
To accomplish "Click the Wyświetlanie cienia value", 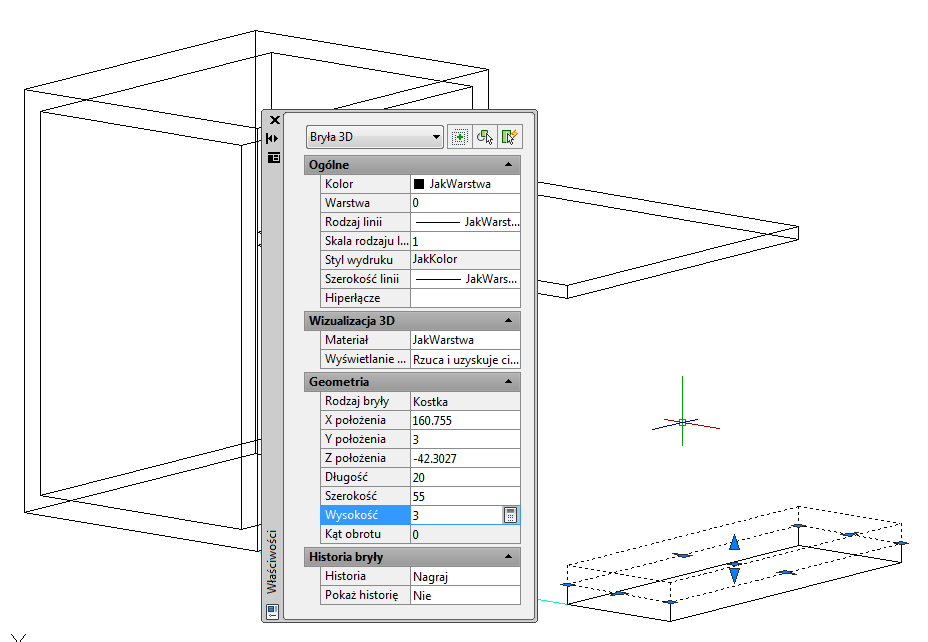I will click(465, 359).
